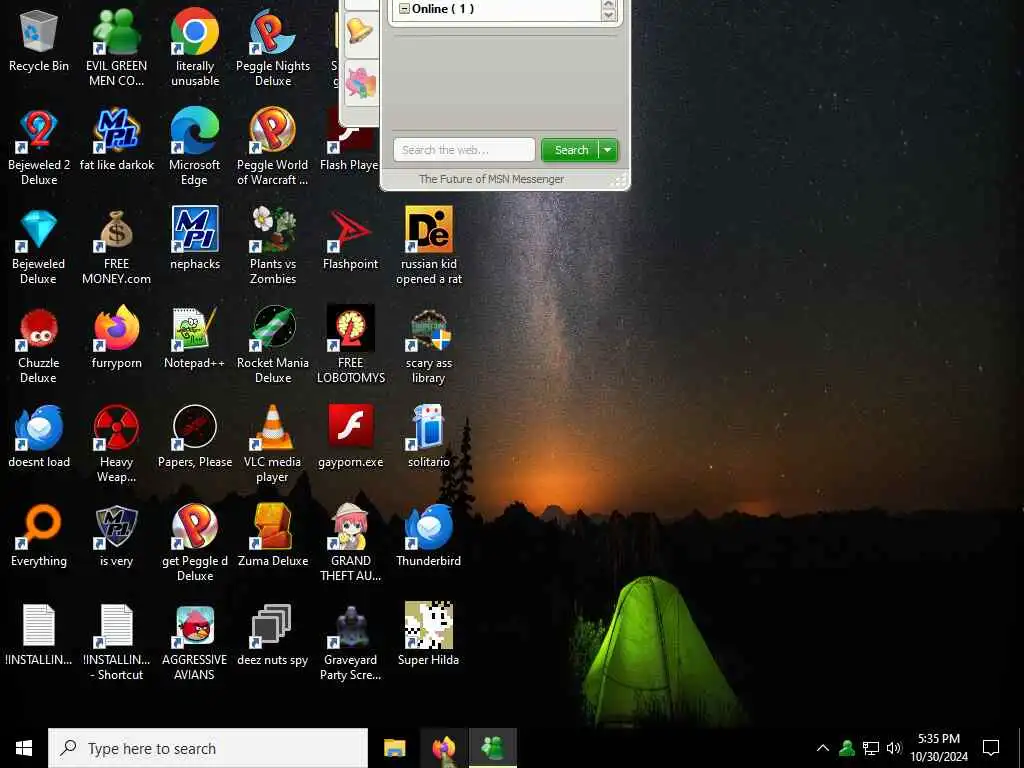Launch EVIL GREEN MEN CO... messenger shortcut
The height and width of the screenshot is (768, 1024).
116,49
